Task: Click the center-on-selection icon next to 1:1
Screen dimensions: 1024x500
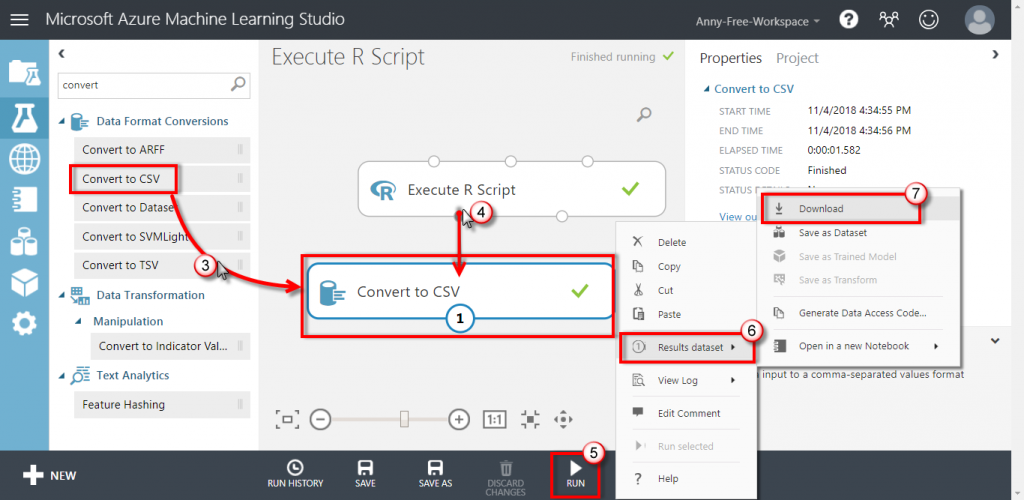Action: click(530, 419)
